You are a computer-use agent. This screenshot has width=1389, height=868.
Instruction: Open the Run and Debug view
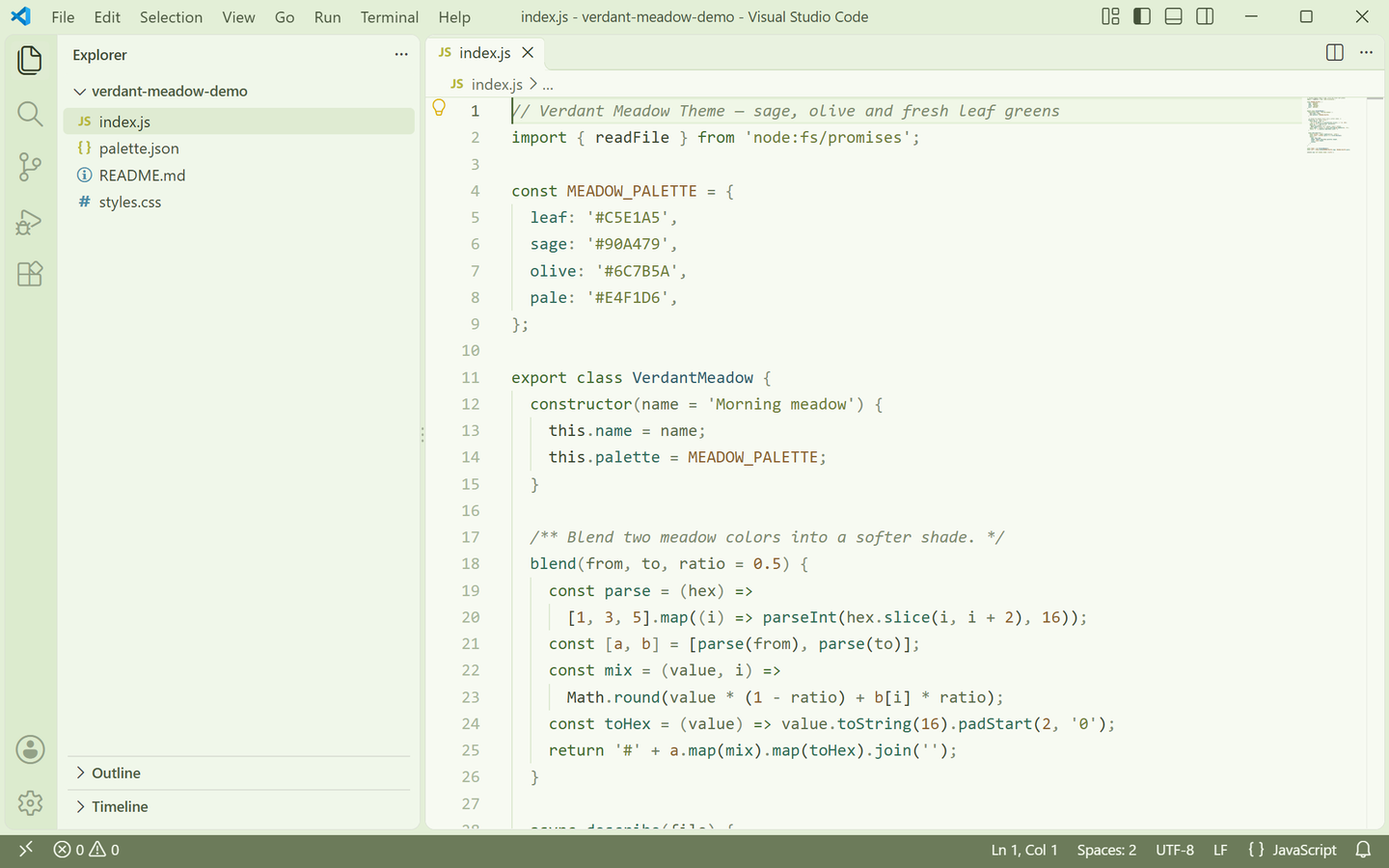(x=30, y=221)
